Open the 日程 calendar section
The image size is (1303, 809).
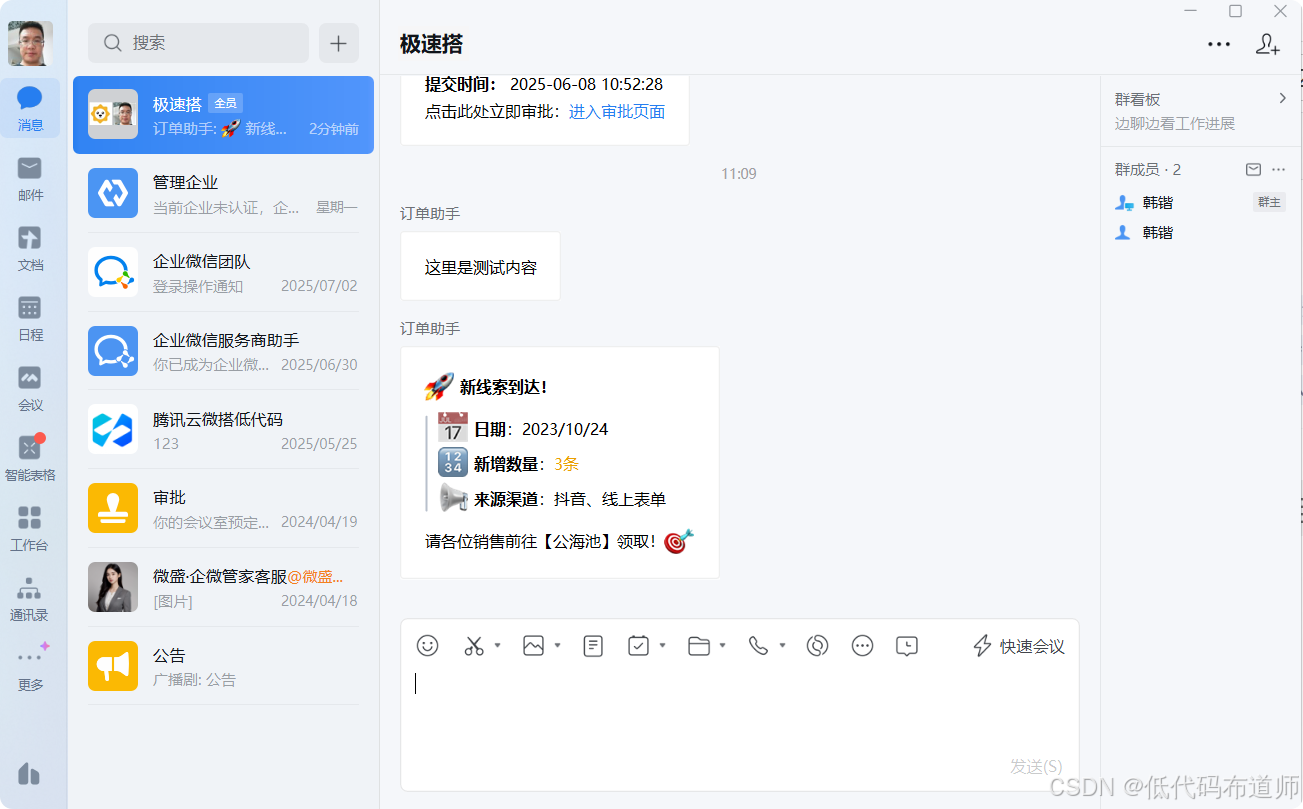(x=30, y=318)
